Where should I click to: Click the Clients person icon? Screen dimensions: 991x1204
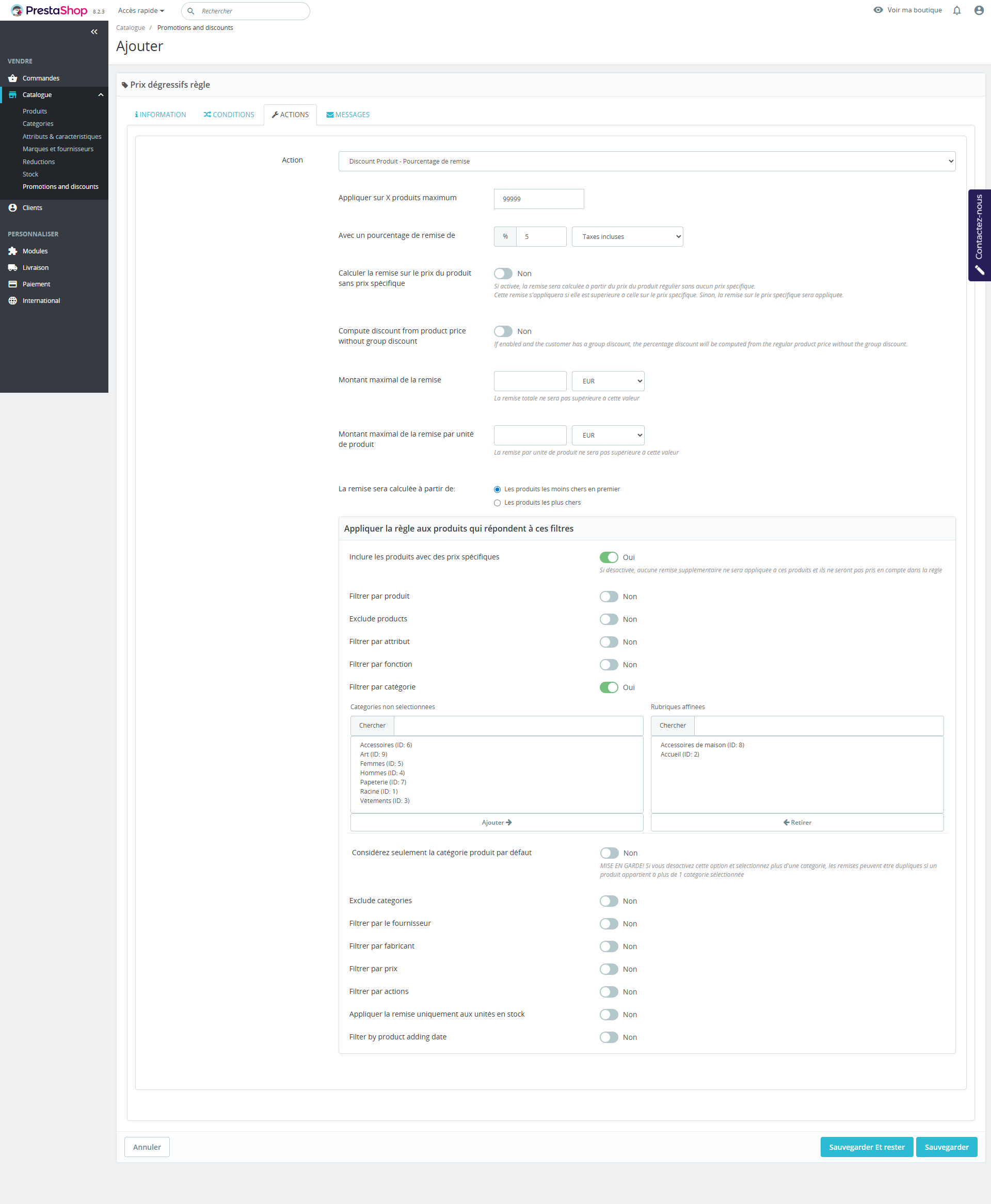pos(12,207)
